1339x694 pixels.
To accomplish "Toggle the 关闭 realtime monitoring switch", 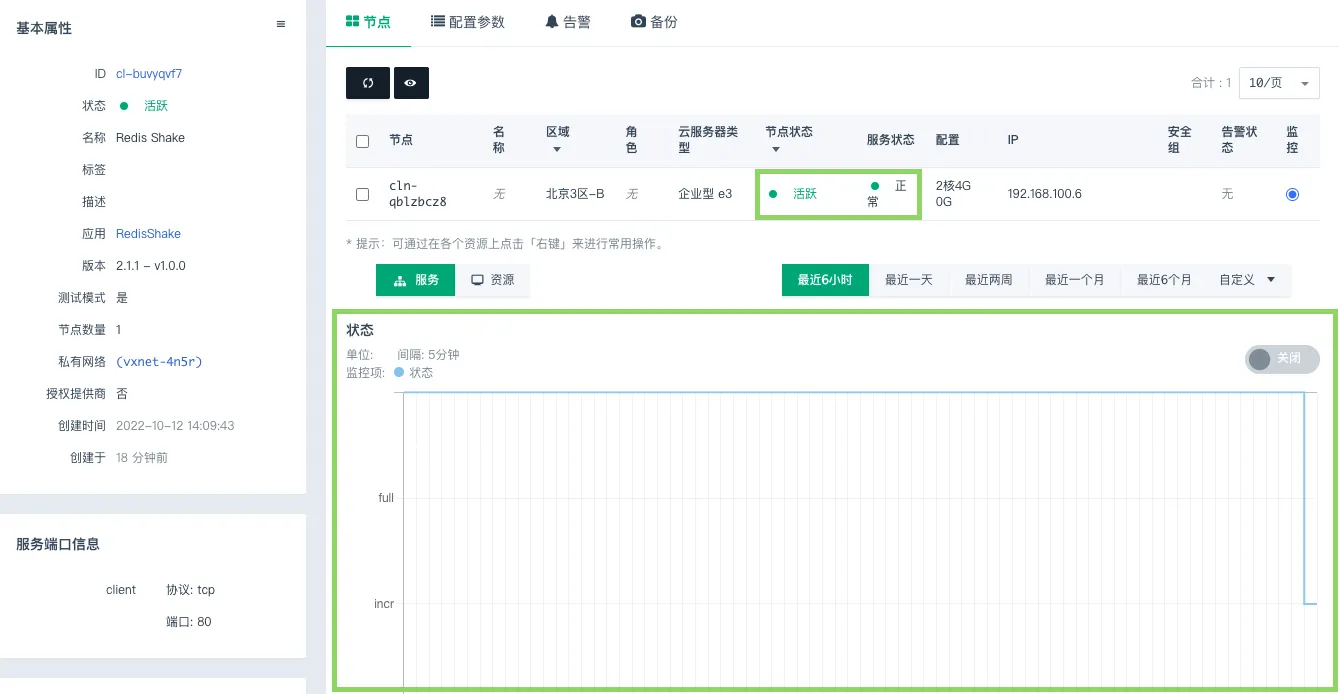I will coord(1281,359).
